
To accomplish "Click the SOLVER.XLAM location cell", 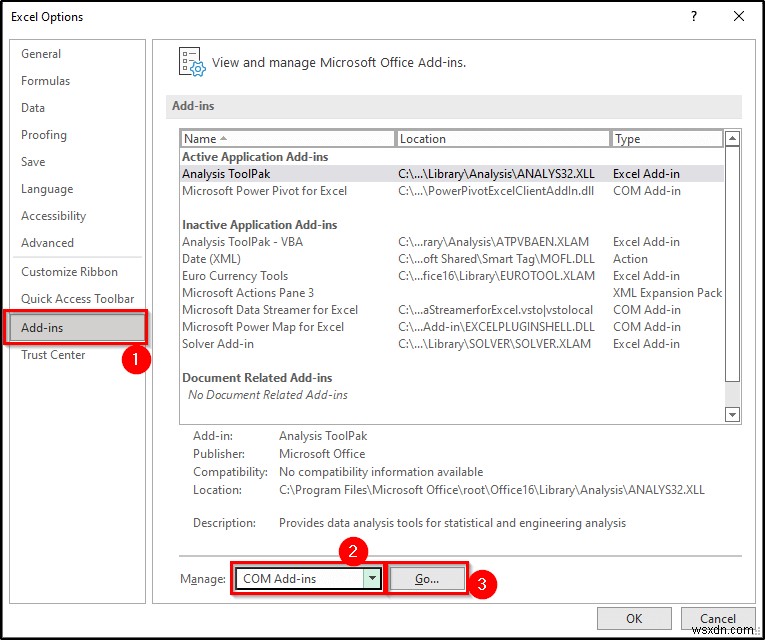I will click(x=494, y=344).
